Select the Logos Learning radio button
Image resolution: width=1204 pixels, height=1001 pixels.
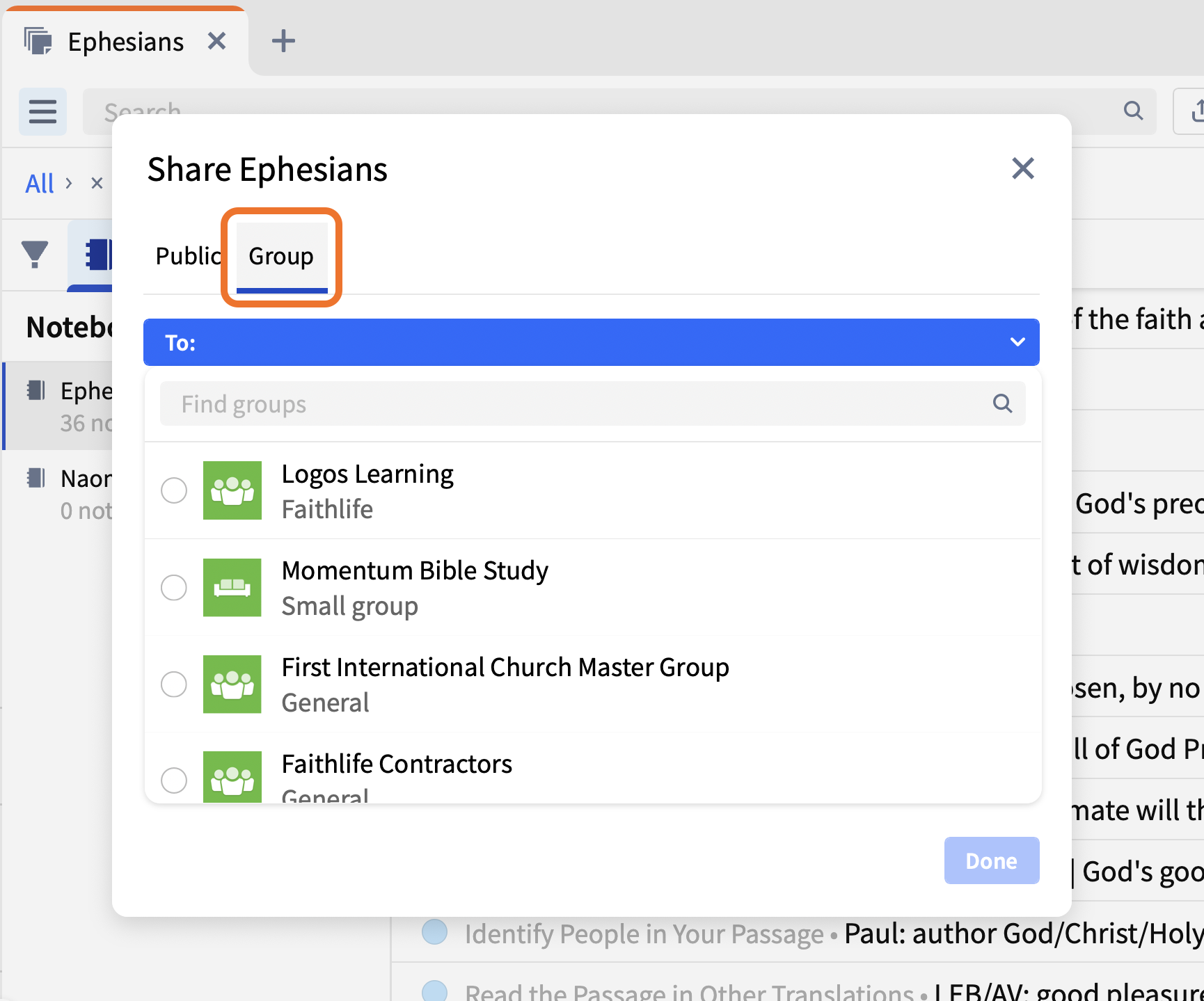tap(174, 490)
